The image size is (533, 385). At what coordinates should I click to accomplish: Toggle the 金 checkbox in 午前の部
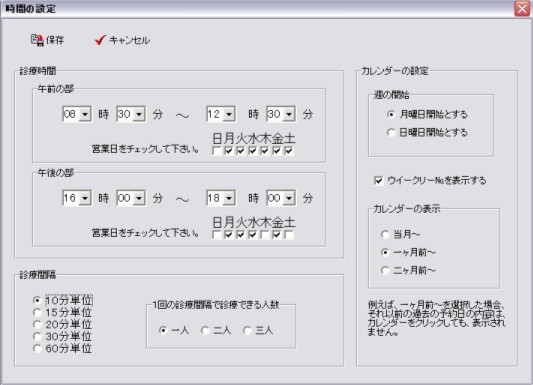tap(277, 151)
